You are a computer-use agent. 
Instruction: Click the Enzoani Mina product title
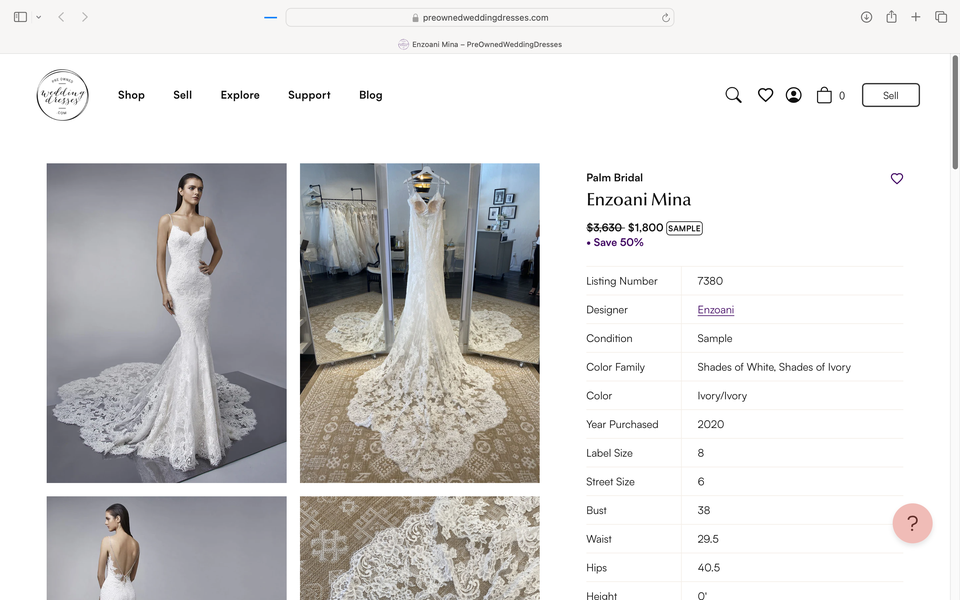639,200
